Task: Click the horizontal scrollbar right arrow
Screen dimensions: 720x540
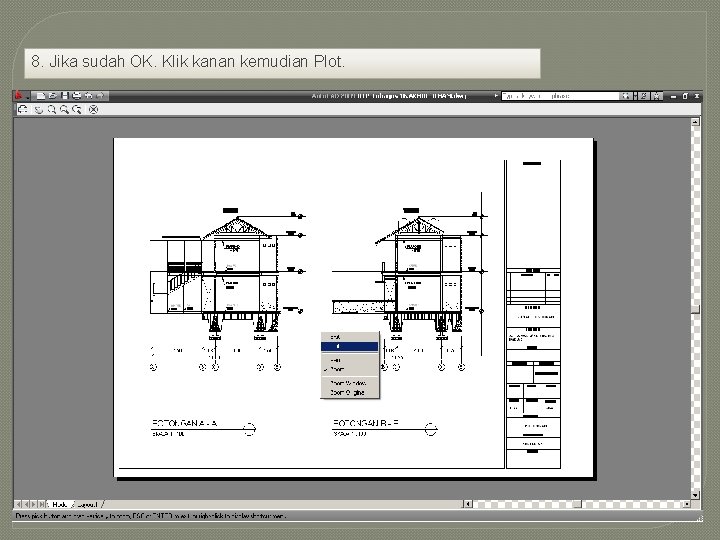Action: click(686, 504)
